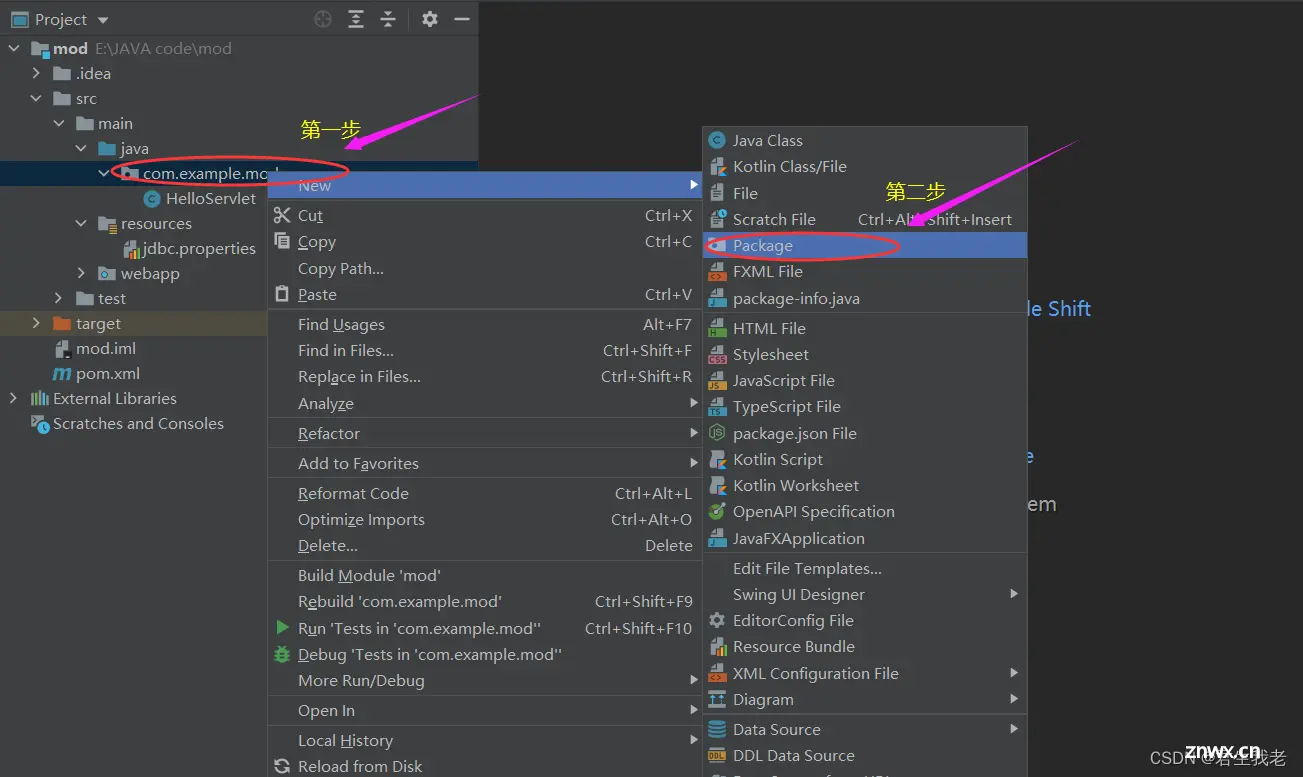Select Find Usages menu entry
1303x777 pixels.
[484, 324]
